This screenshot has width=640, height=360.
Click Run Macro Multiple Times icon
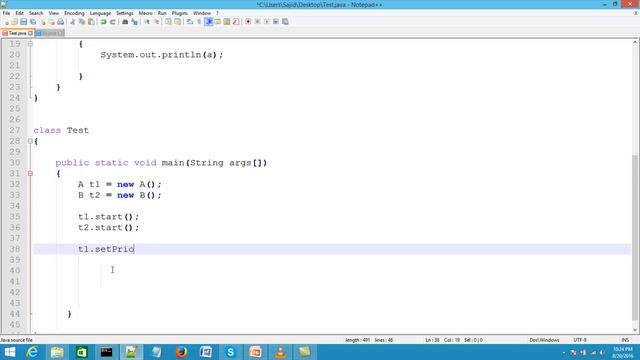tap(276, 22)
